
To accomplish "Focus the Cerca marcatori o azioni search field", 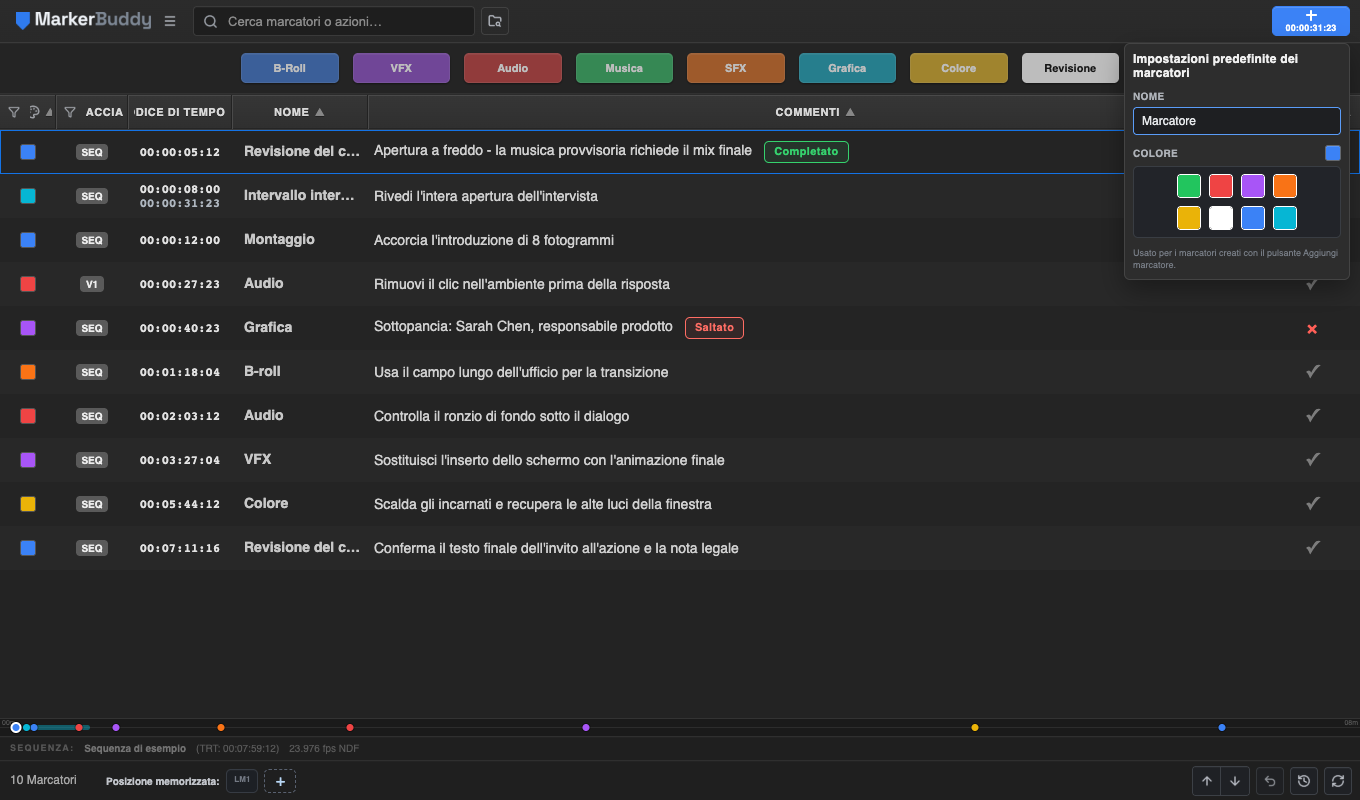I will (334, 21).
